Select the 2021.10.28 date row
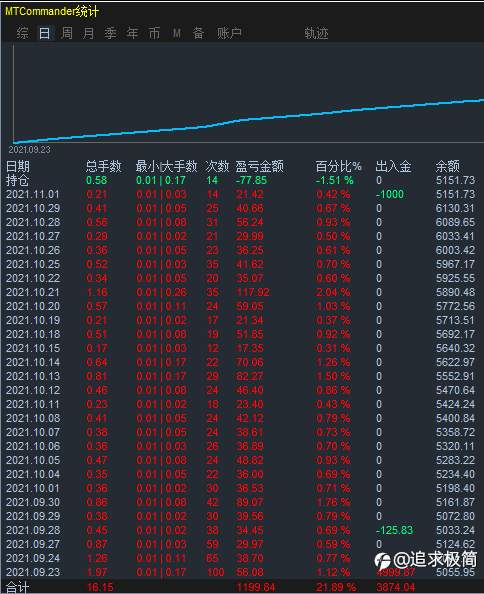This screenshot has height=594, width=484. pyautogui.click(x=33, y=222)
